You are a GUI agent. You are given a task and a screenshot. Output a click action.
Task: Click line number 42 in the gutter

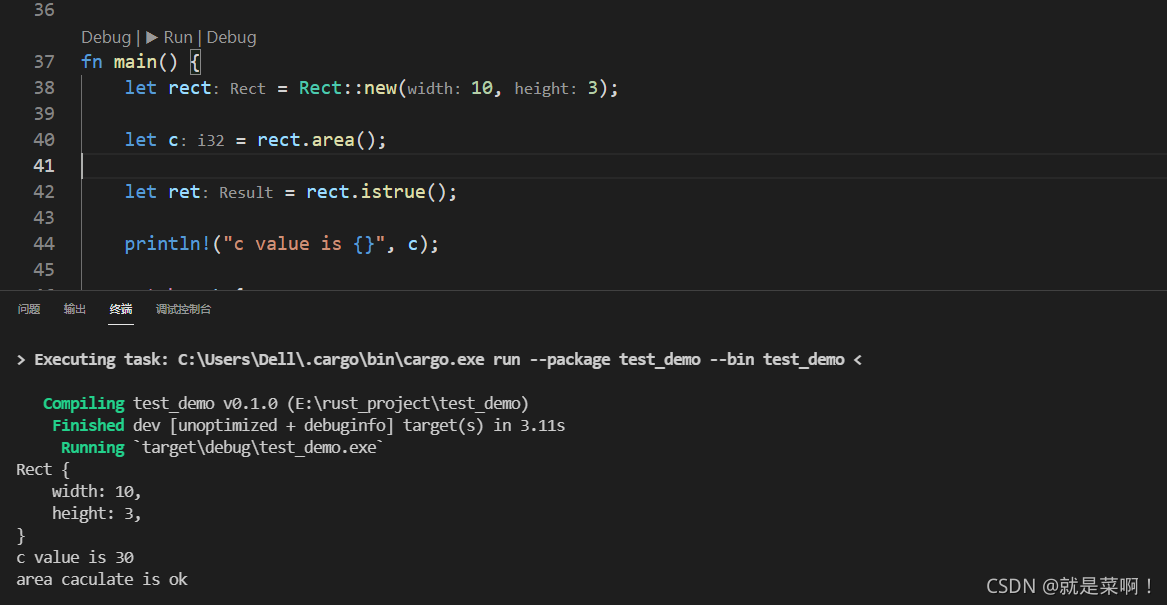tap(44, 192)
